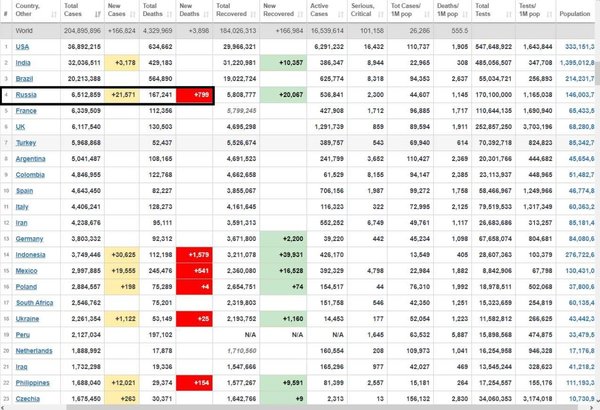600x410 pixels.
Task: Select UK active cases 1,291,739
Action: click(x=329, y=127)
